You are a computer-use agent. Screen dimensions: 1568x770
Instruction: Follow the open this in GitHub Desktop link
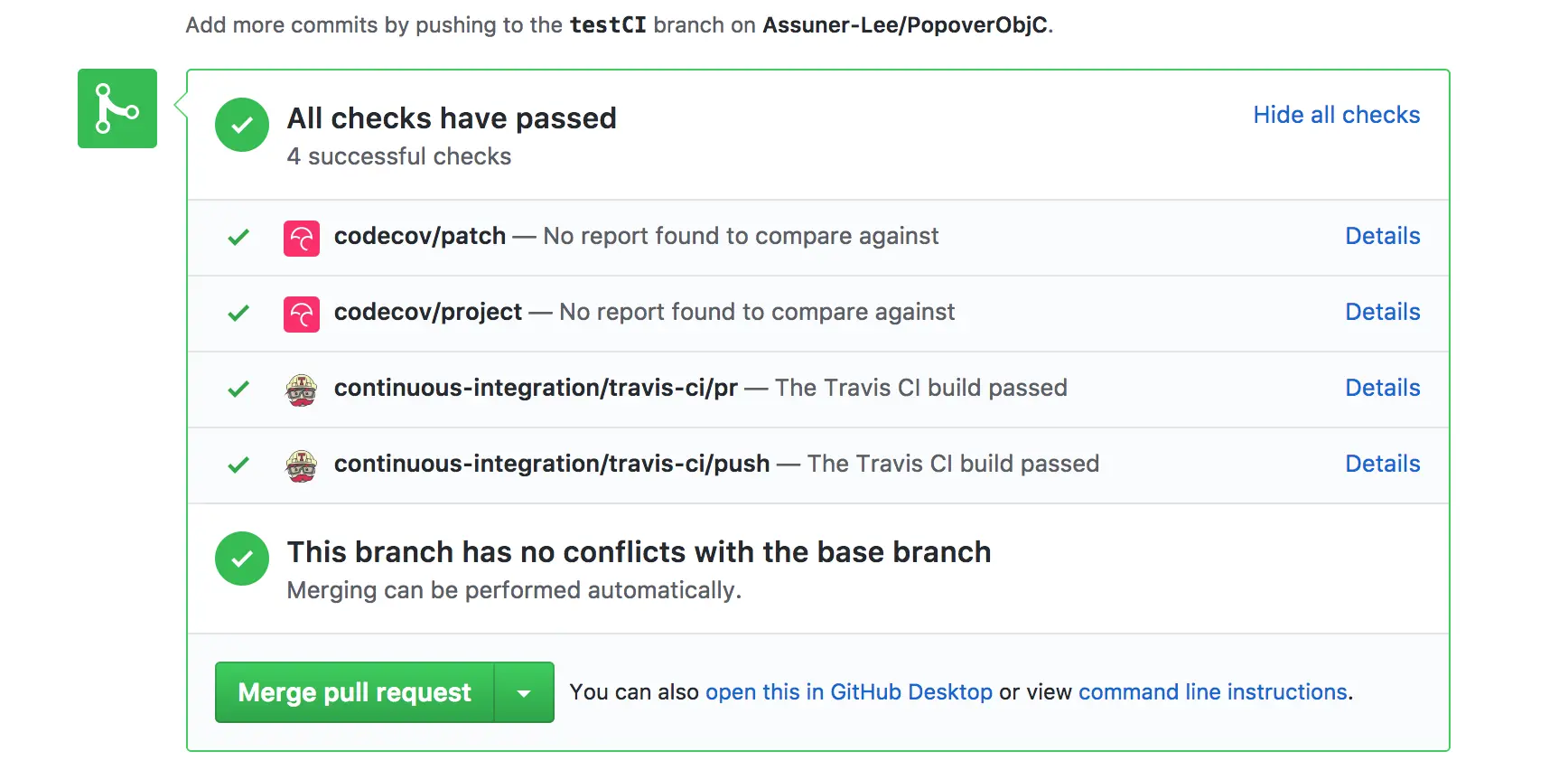(848, 692)
